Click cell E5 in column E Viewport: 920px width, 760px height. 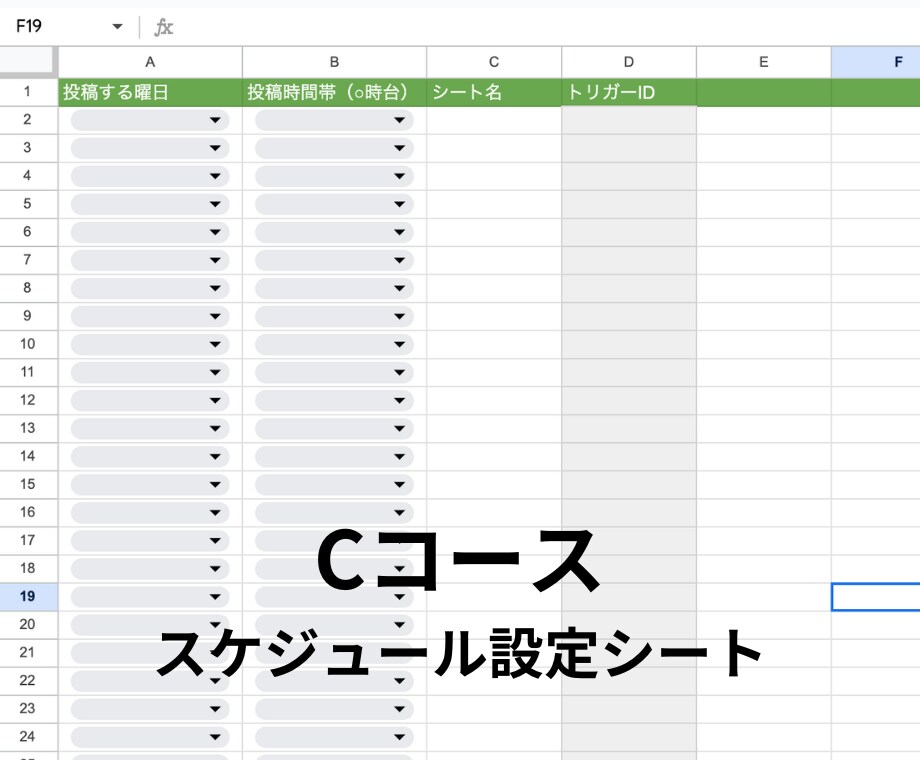(764, 204)
